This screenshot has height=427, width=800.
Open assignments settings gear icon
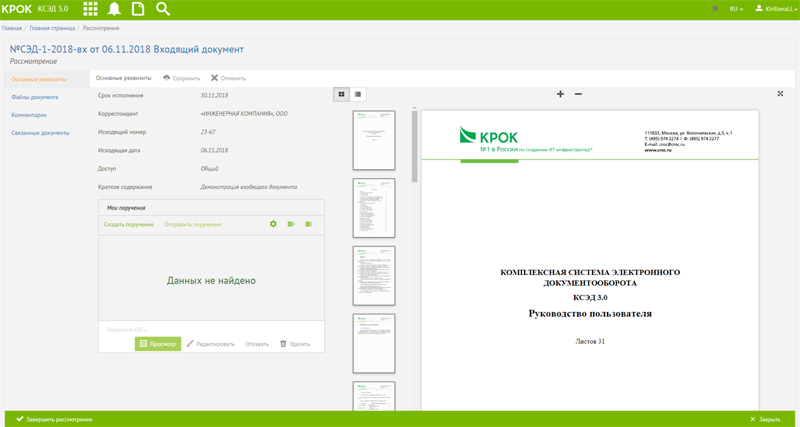(273, 224)
